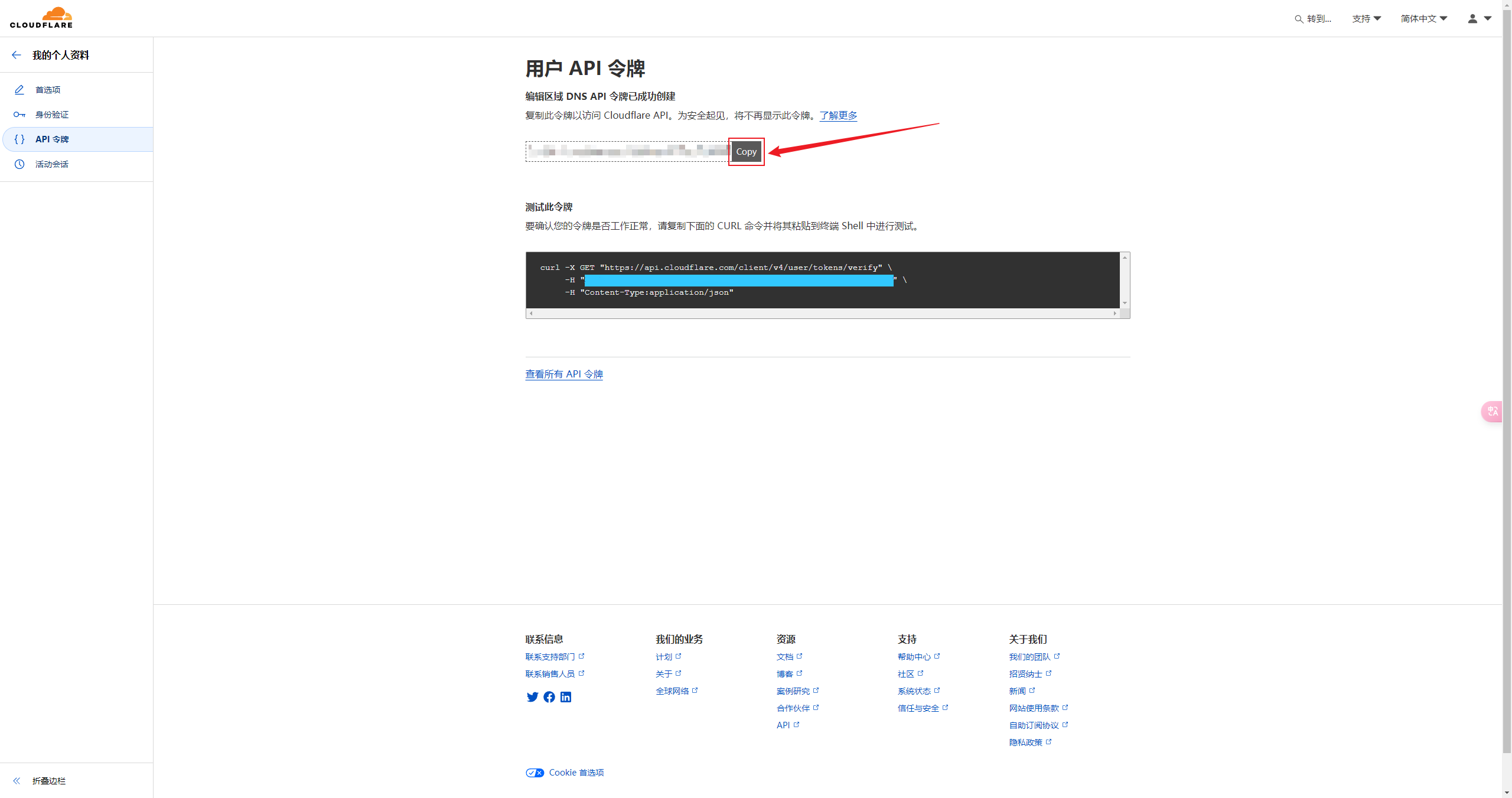Click the pink translate floating icon

click(x=1493, y=411)
